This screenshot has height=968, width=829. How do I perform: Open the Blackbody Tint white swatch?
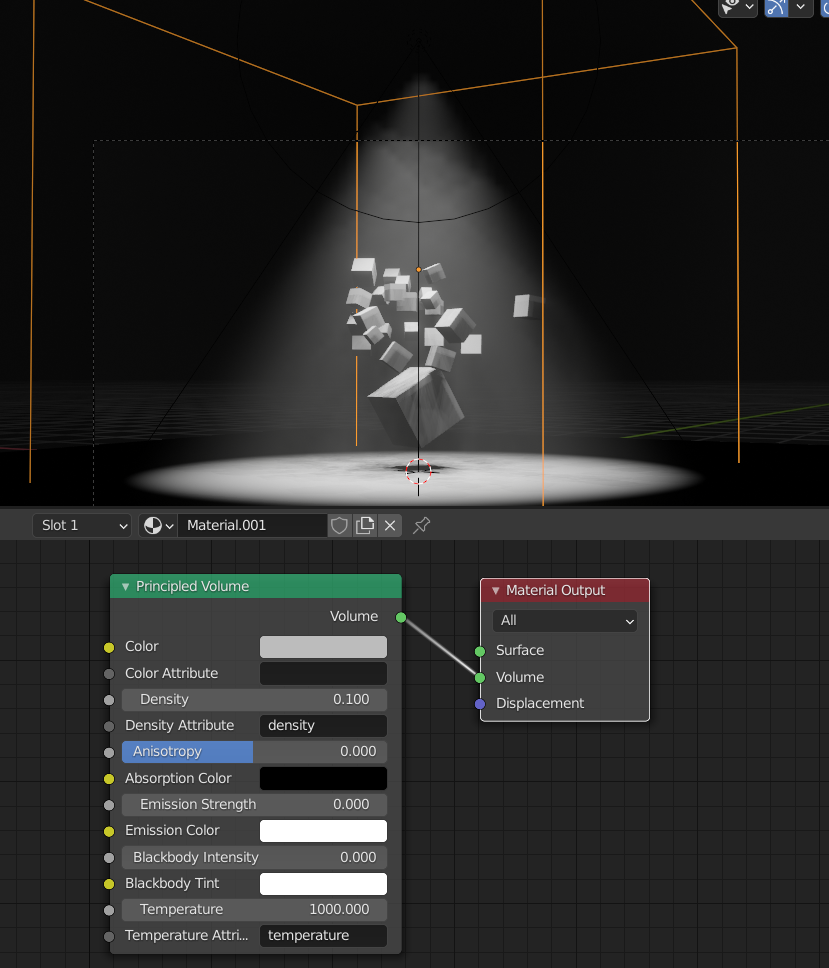pyautogui.click(x=323, y=883)
